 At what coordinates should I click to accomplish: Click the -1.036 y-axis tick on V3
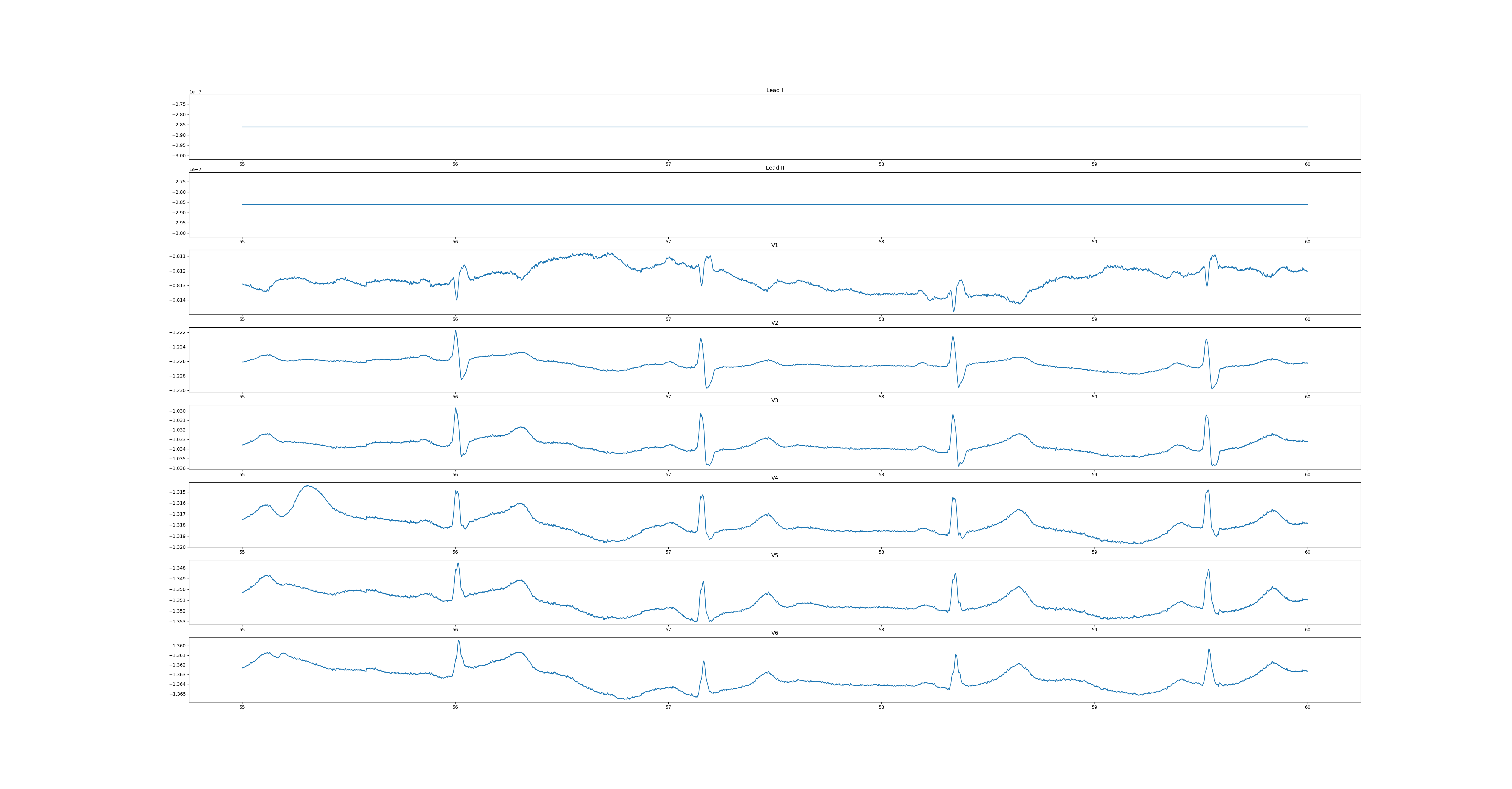pos(177,468)
